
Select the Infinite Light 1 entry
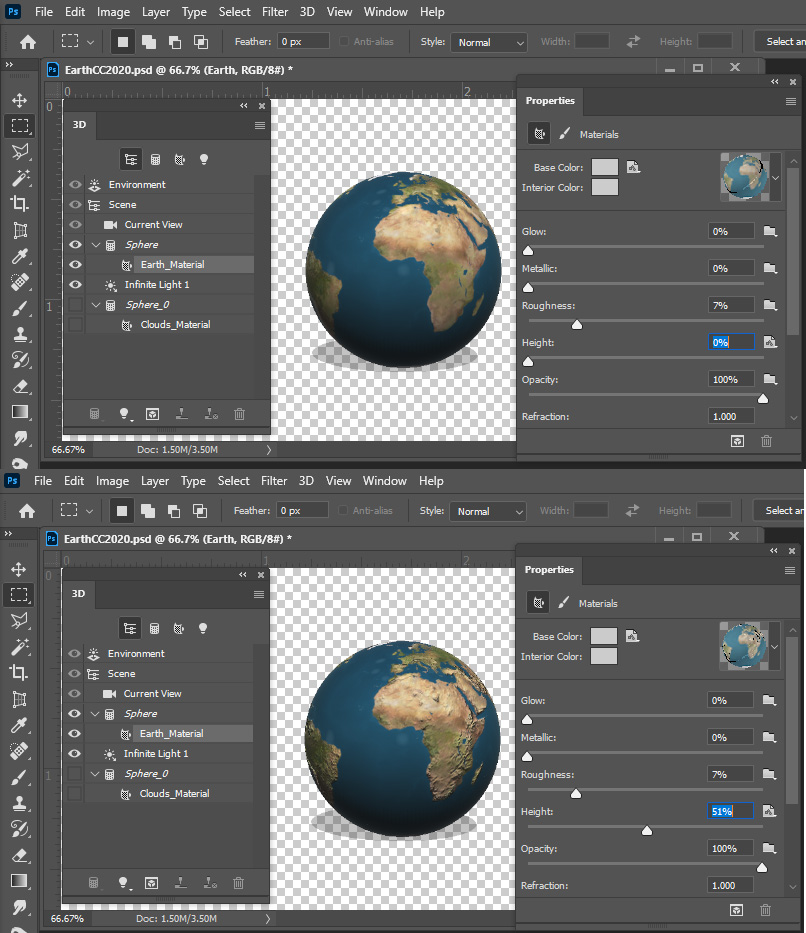(156, 285)
